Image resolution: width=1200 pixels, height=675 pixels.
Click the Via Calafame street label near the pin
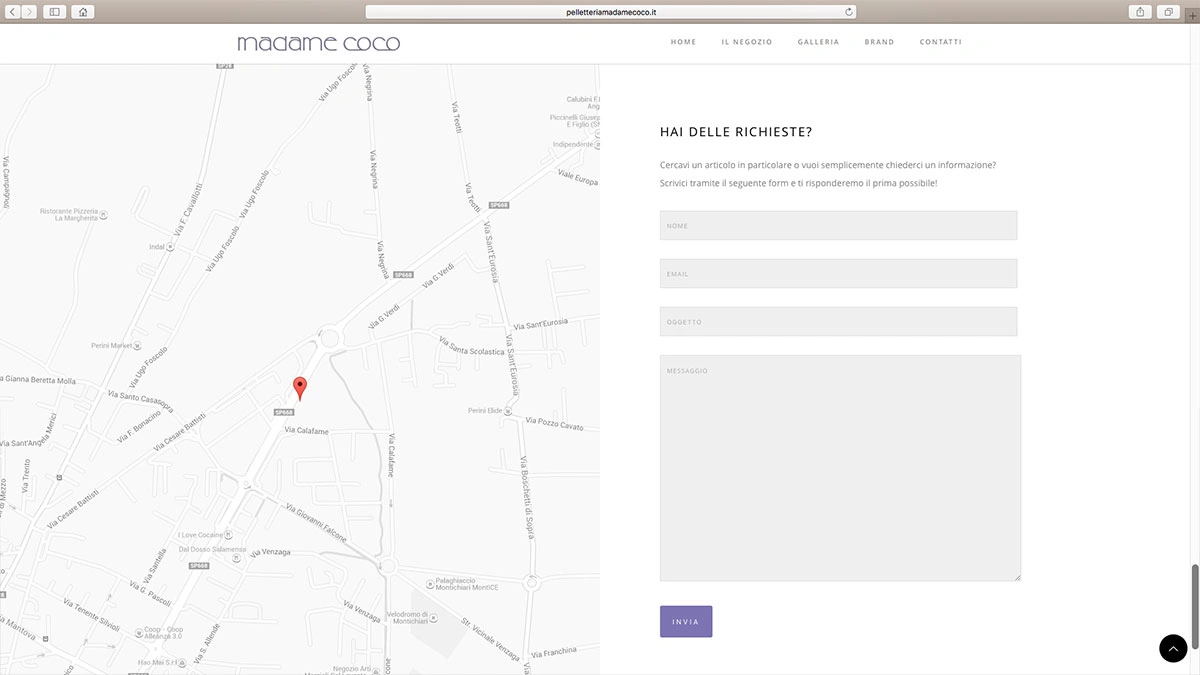click(306, 431)
